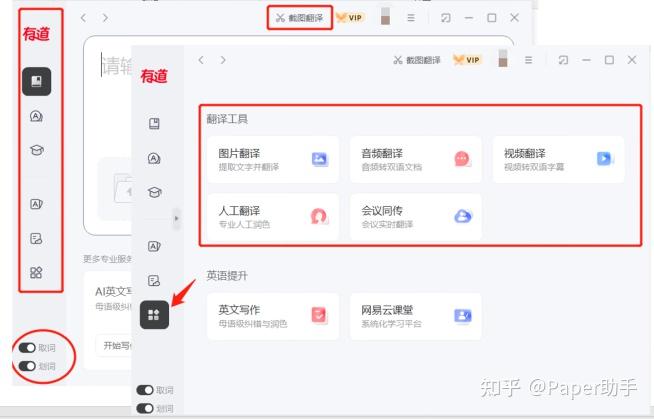Go back arrow in back window
This screenshot has height=419, width=654.
[84, 18]
